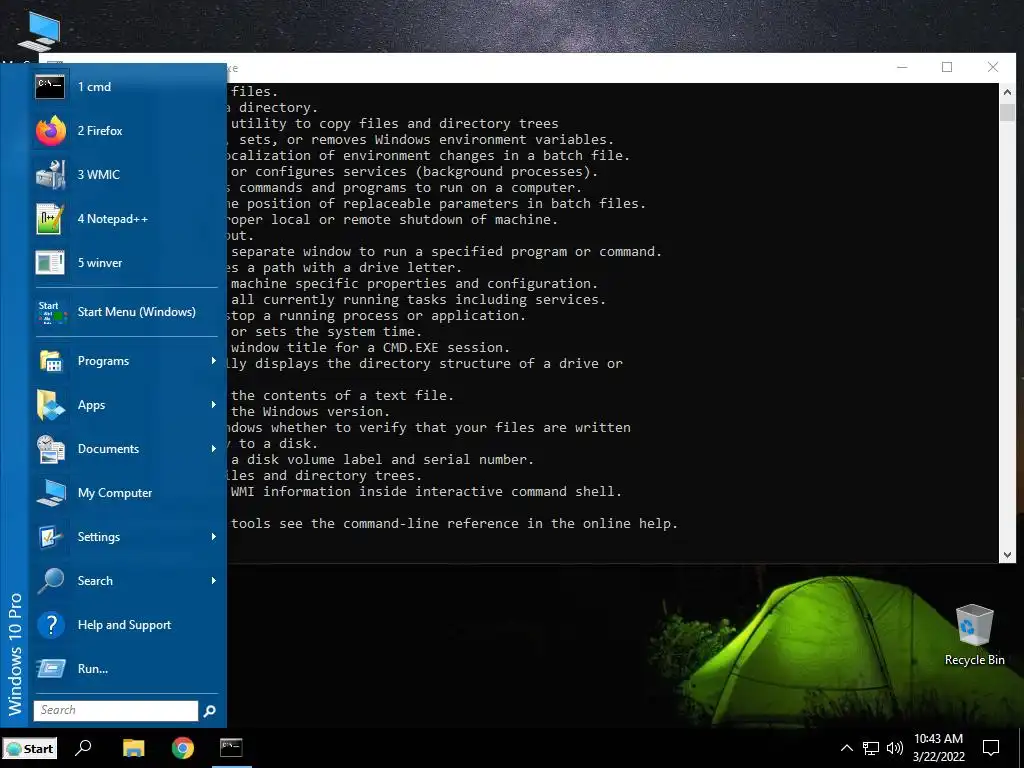The image size is (1024, 768).
Task: Expand the Search submenu arrow
Action: point(214,581)
